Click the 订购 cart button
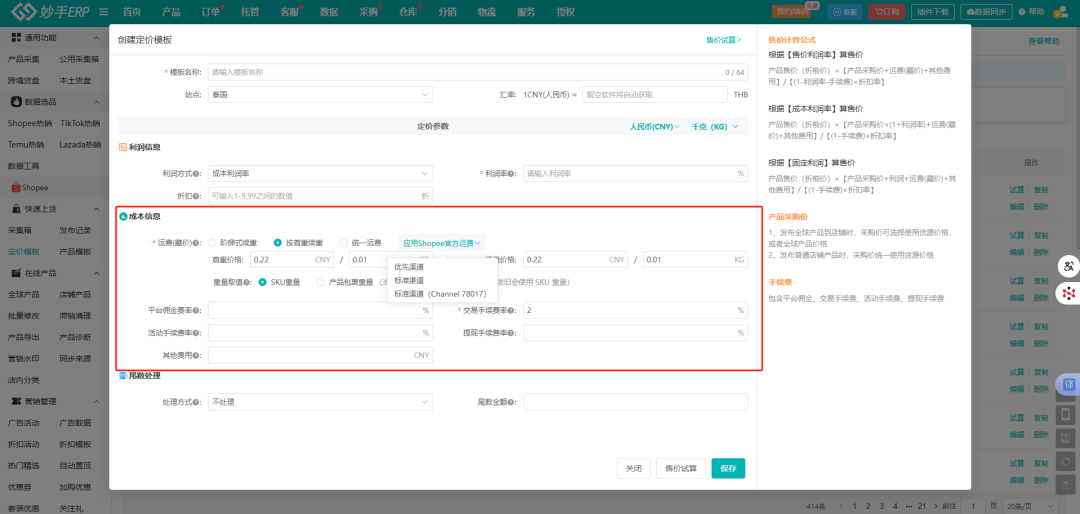The image size is (1080, 514). click(x=883, y=12)
